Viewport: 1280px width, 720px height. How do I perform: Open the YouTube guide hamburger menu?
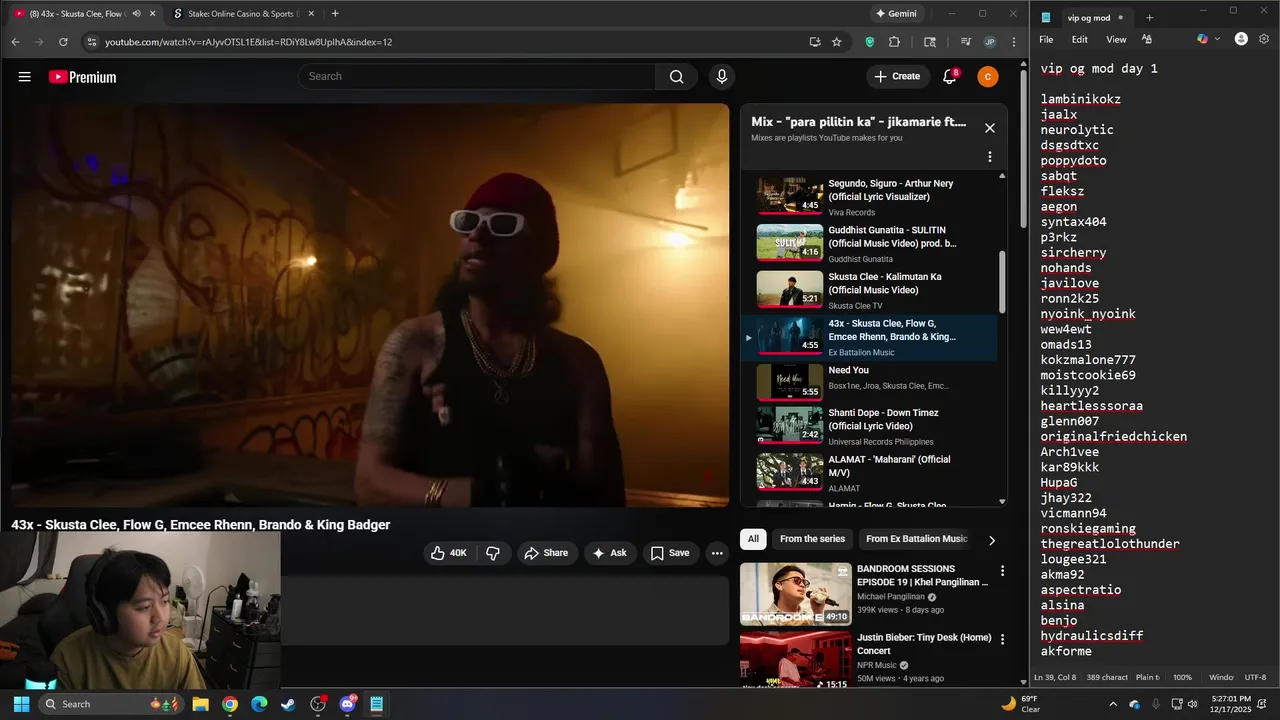pos(24,77)
